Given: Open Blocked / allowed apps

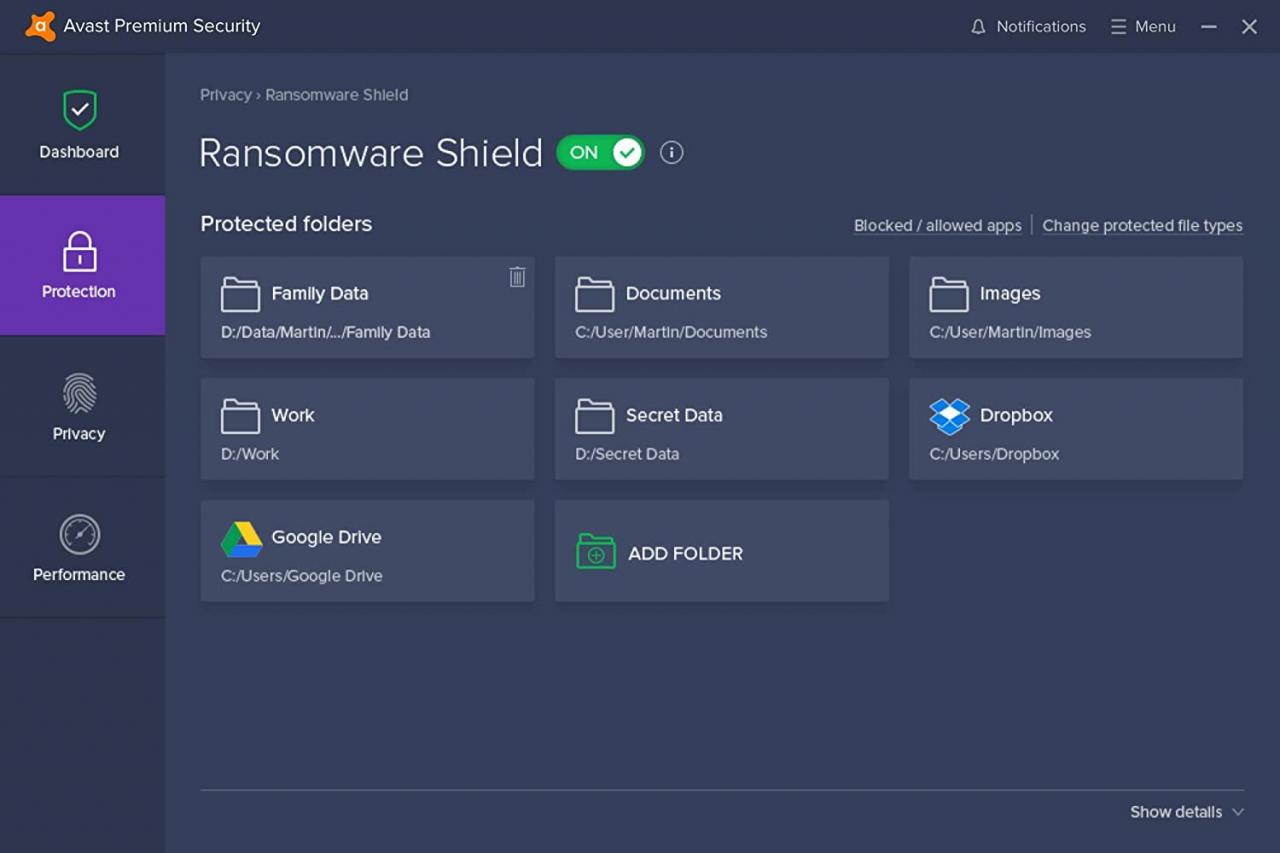Looking at the screenshot, I should click(937, 225).
